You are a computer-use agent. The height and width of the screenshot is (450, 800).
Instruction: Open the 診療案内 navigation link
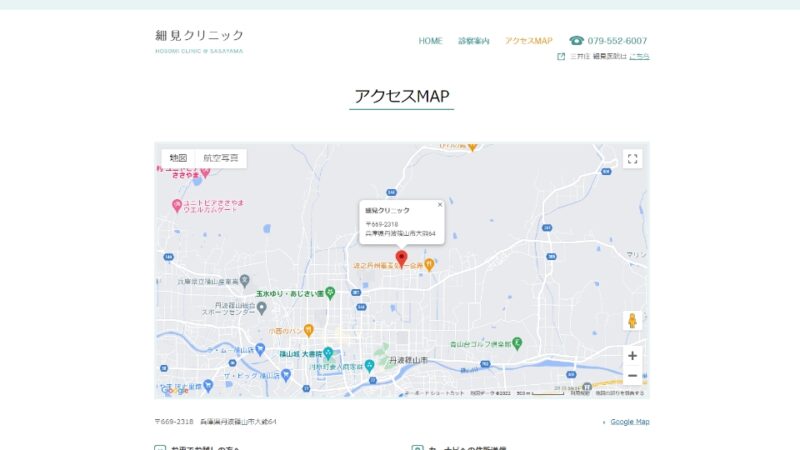point(473,41)
